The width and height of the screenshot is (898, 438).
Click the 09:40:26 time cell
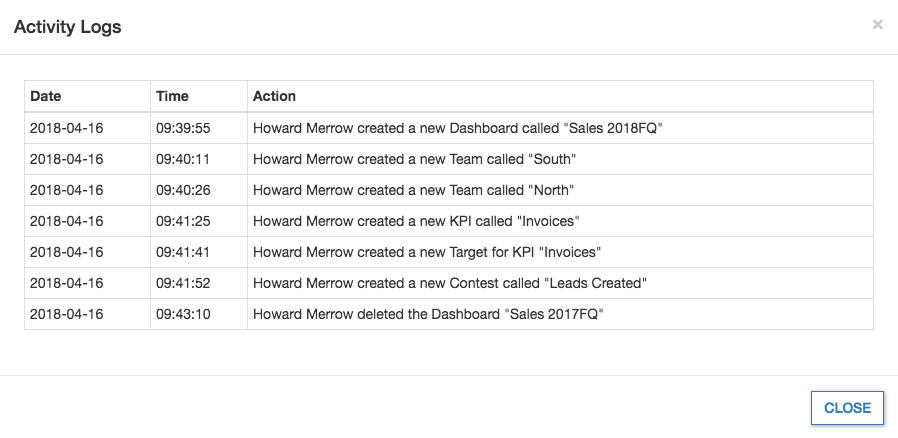pyautogui.click(x=182, y=190)
